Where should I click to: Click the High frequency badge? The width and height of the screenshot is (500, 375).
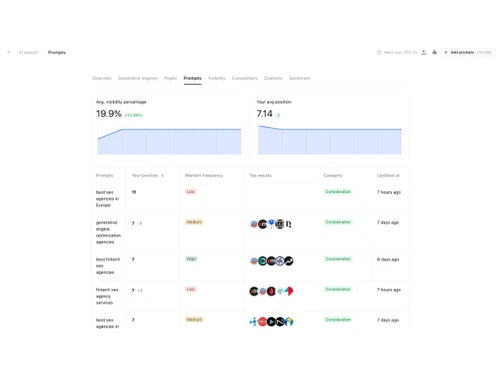[x=191, y=259]
